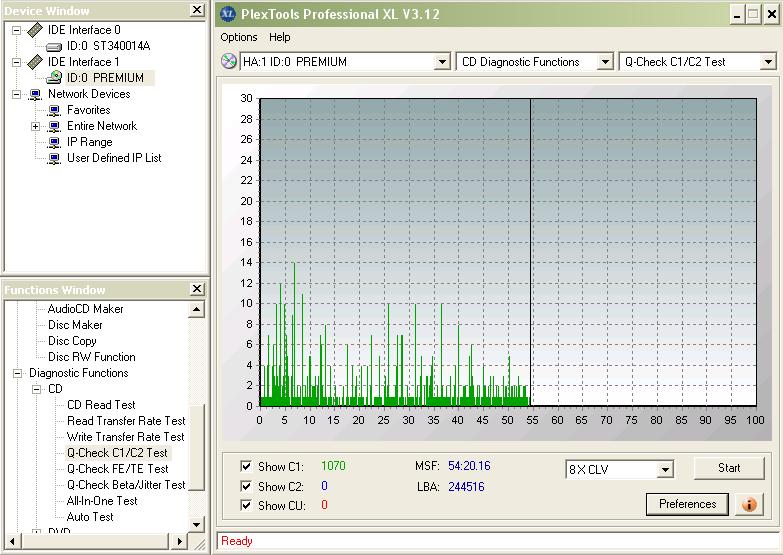Expand the Entire Network node
The height and width of the screenshot is (555, 783).
pos(35,126)
